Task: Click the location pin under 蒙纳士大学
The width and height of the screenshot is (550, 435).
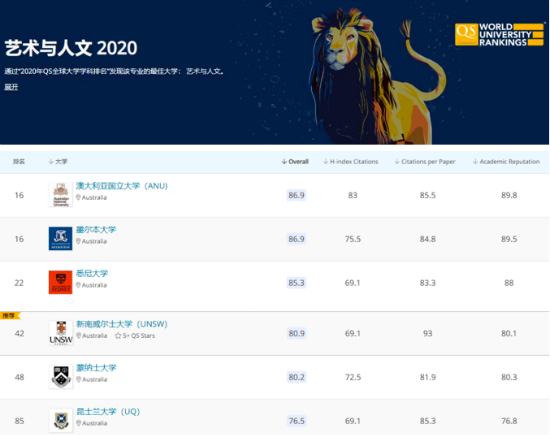Action: (79, 380)
